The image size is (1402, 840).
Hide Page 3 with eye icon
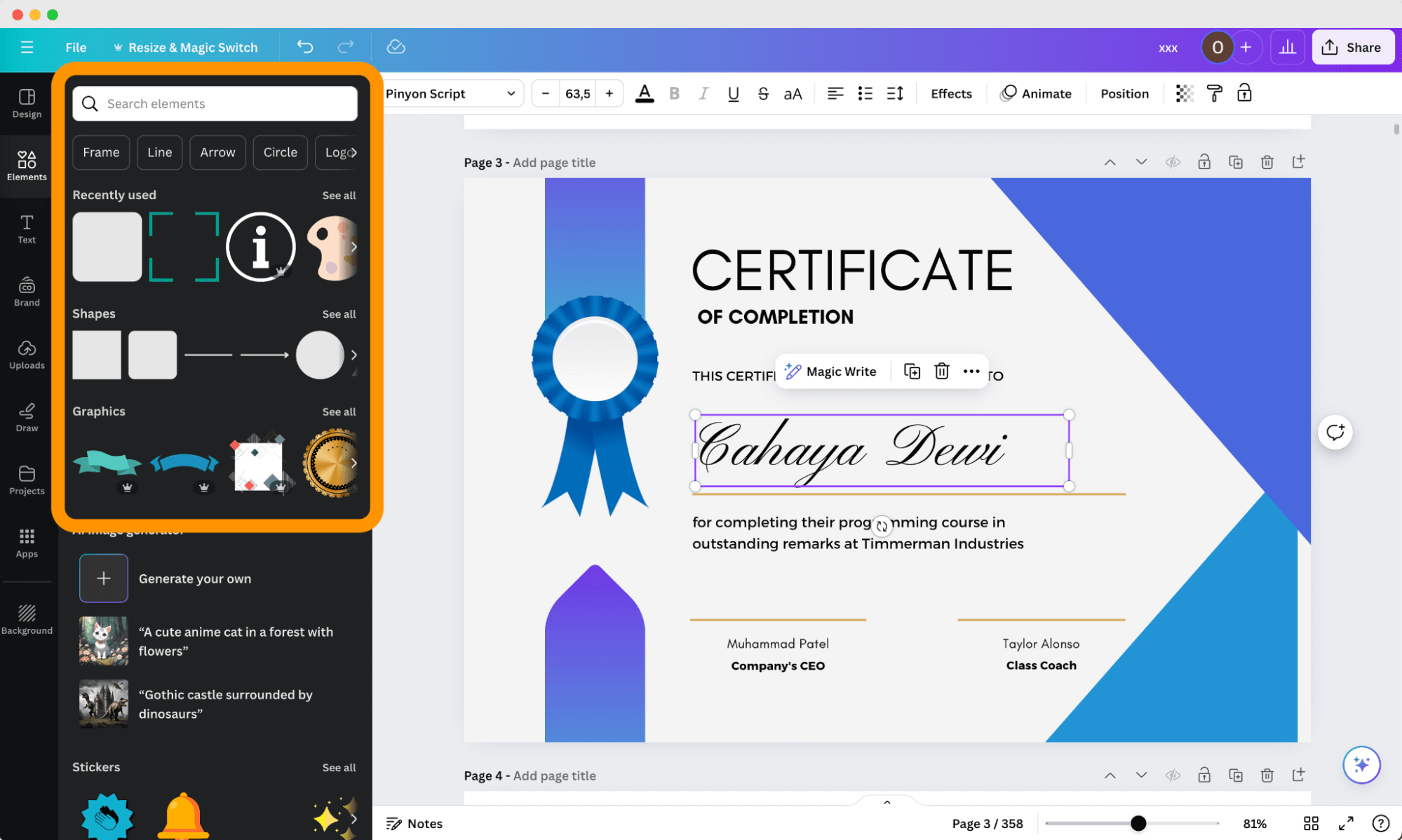[x=1173, y=162]
